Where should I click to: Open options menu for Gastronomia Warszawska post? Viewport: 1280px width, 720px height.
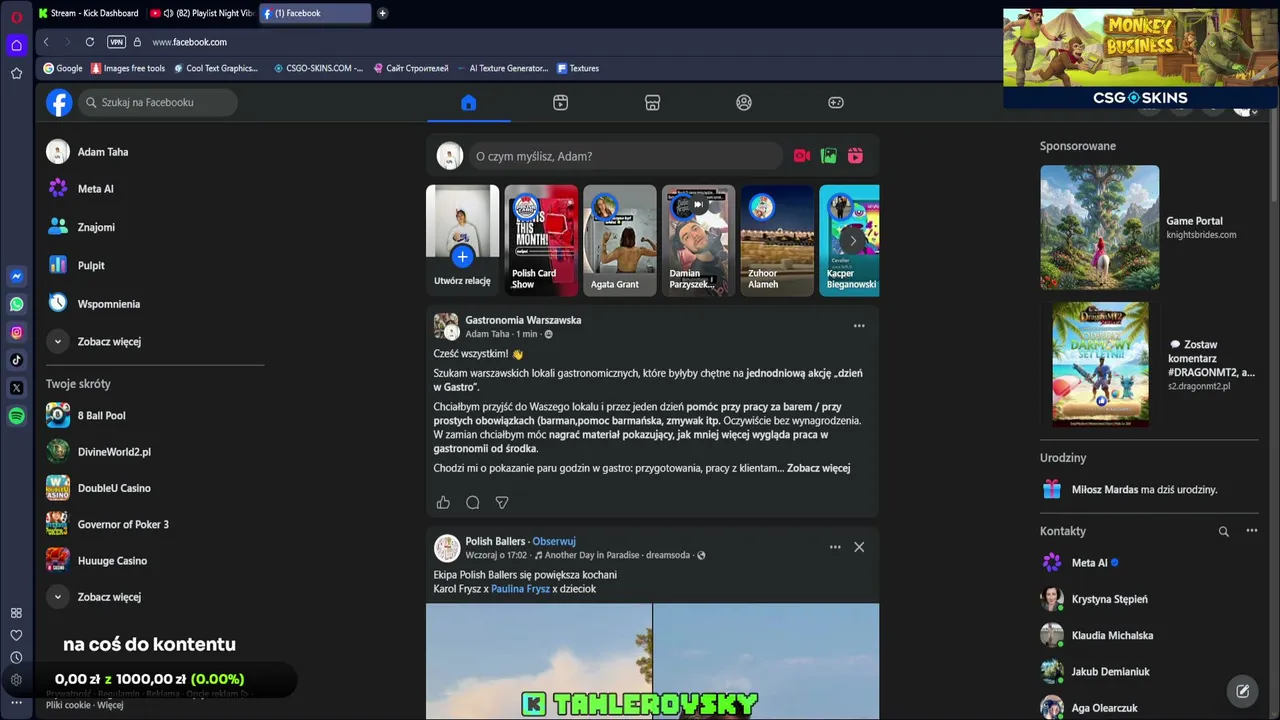point(859,326)
